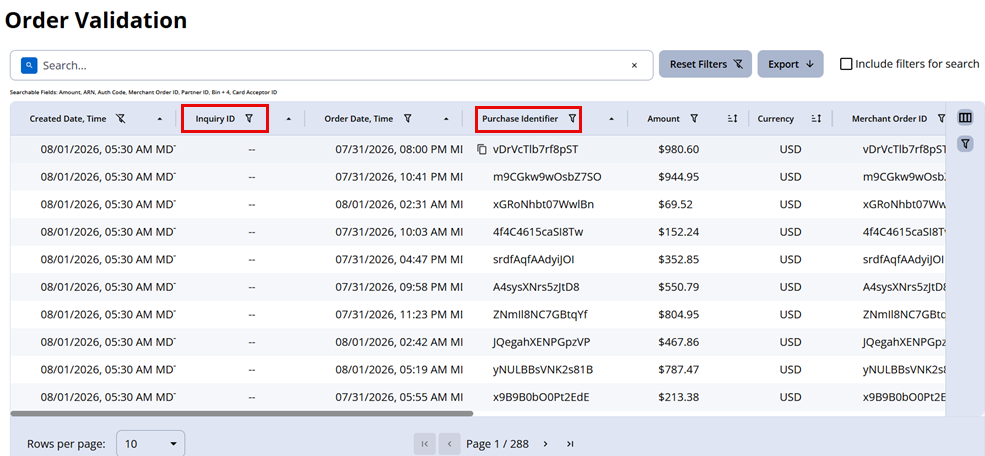Image resolution: width=985 pixels, height=456 pixels.
Task: Click the amount $804.95
Action: click(679, 315)
